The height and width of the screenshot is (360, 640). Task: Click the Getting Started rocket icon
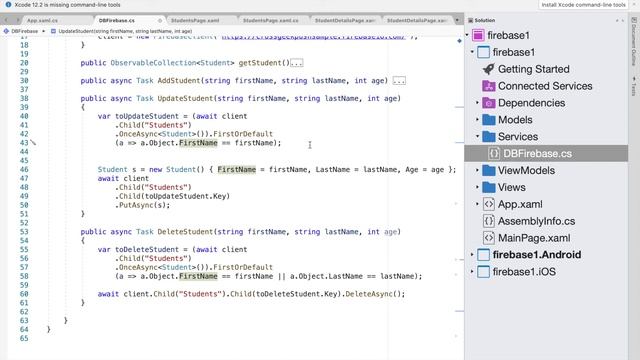(x=489, y=69)
